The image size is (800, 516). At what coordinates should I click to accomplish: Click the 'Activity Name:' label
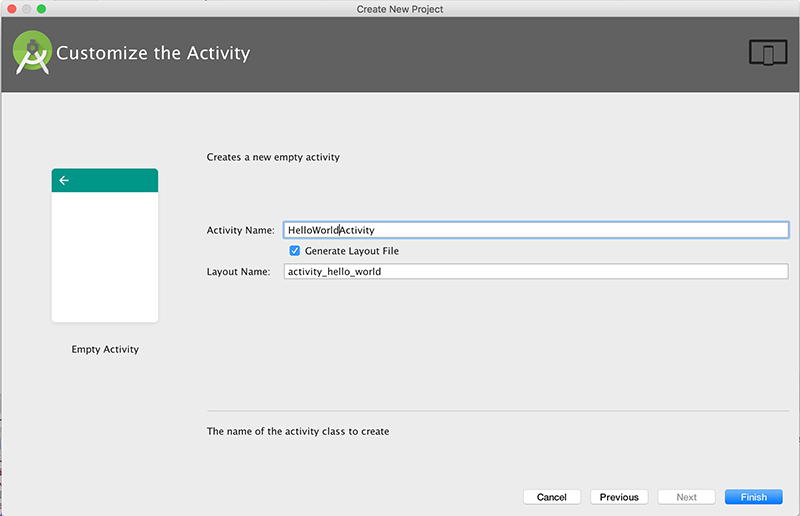click(x=240, y=230)
